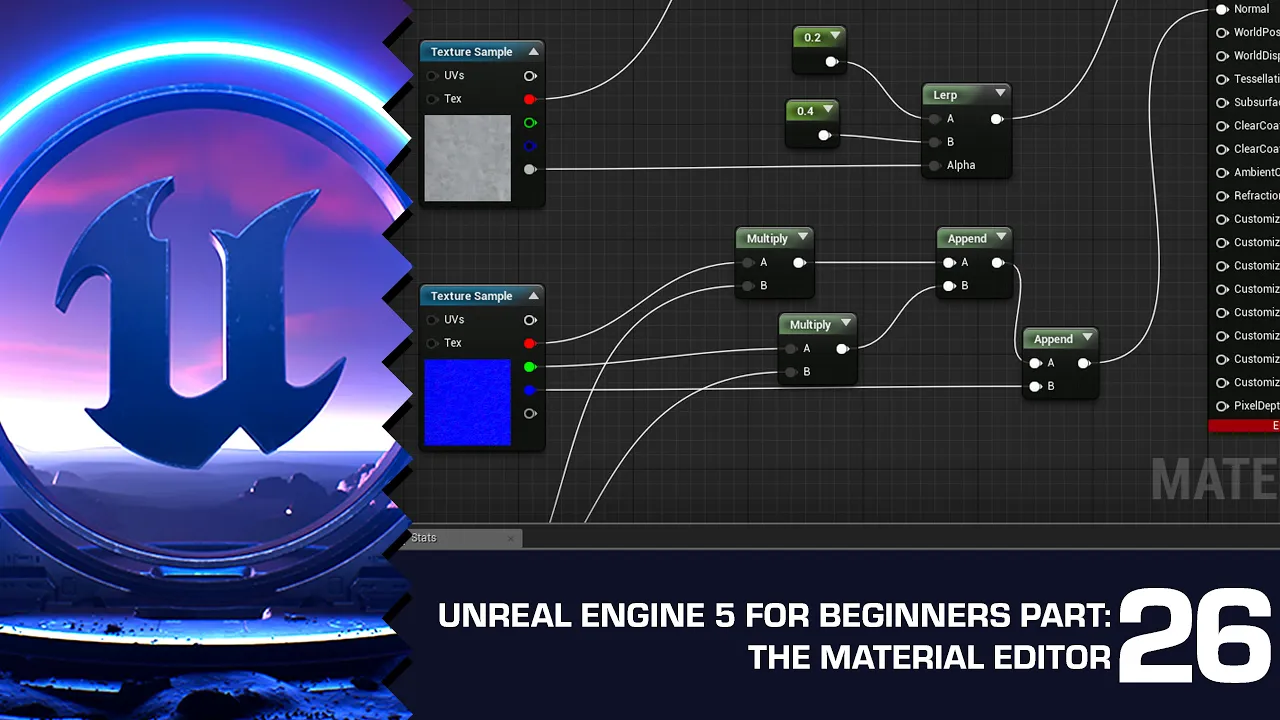The height and width of the screenshot is (720, 1280).
Task: Click the Tessellati pin on the material output
Action: coord(1222,79)
